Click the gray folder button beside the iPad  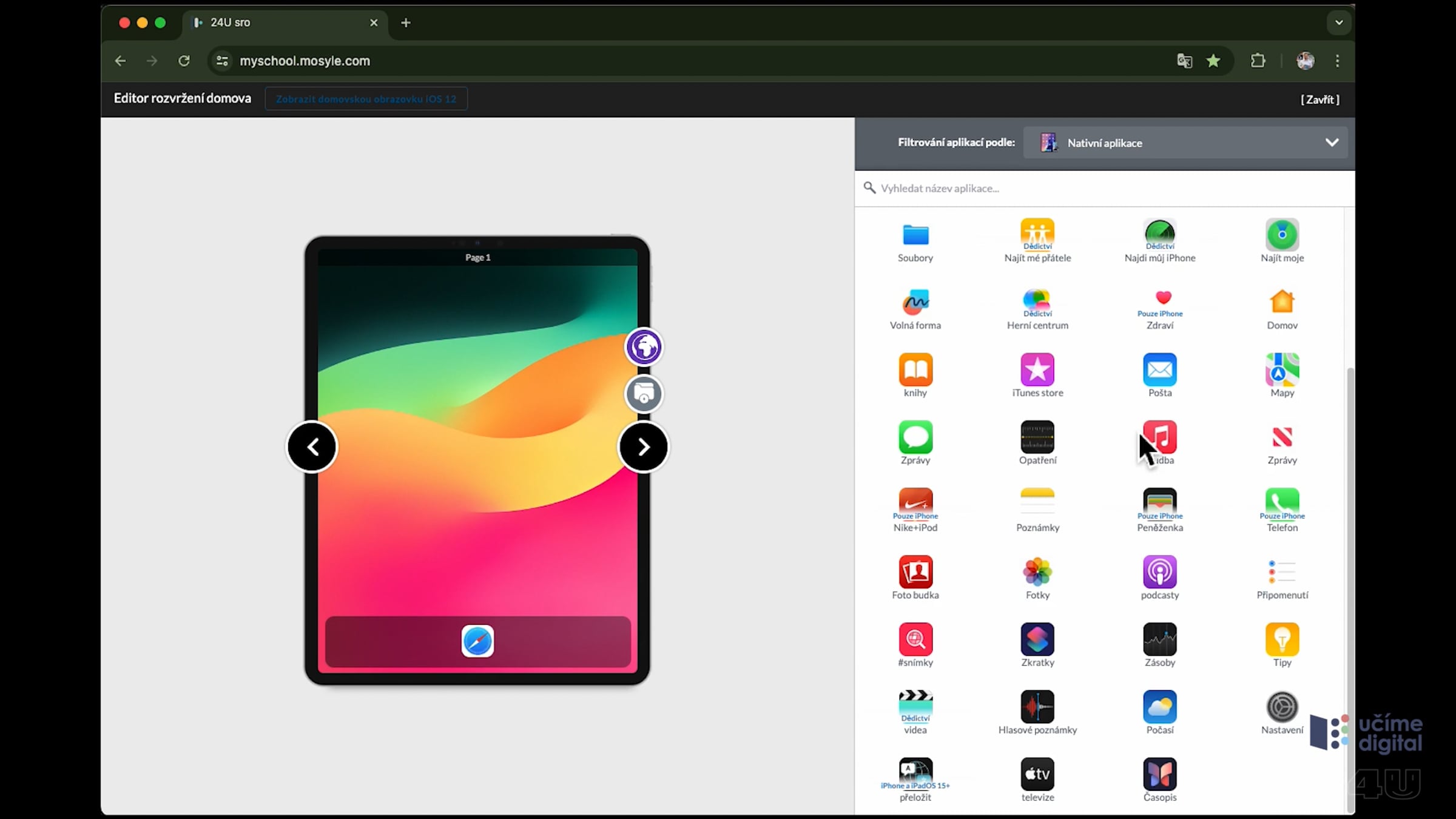[644, 394]
